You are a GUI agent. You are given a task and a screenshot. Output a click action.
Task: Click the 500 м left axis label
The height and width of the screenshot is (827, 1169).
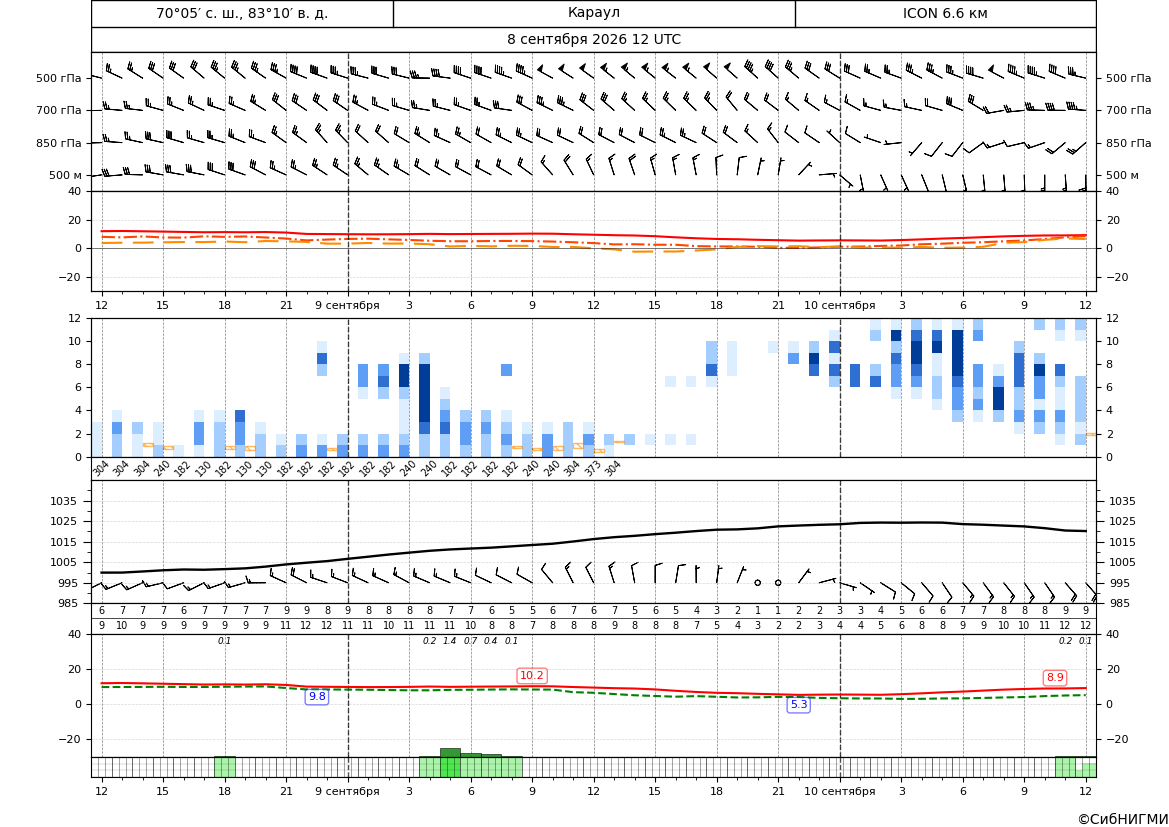click(x=65, y=175)
